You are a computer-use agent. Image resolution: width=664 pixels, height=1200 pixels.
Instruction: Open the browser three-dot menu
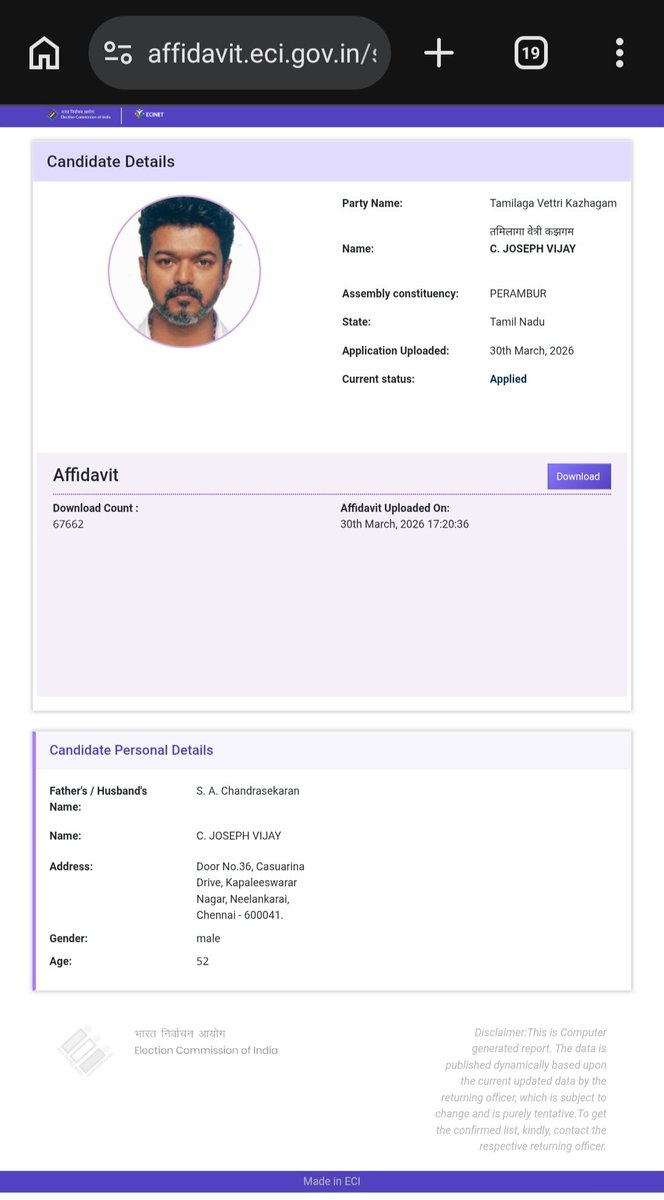(620, 53)
